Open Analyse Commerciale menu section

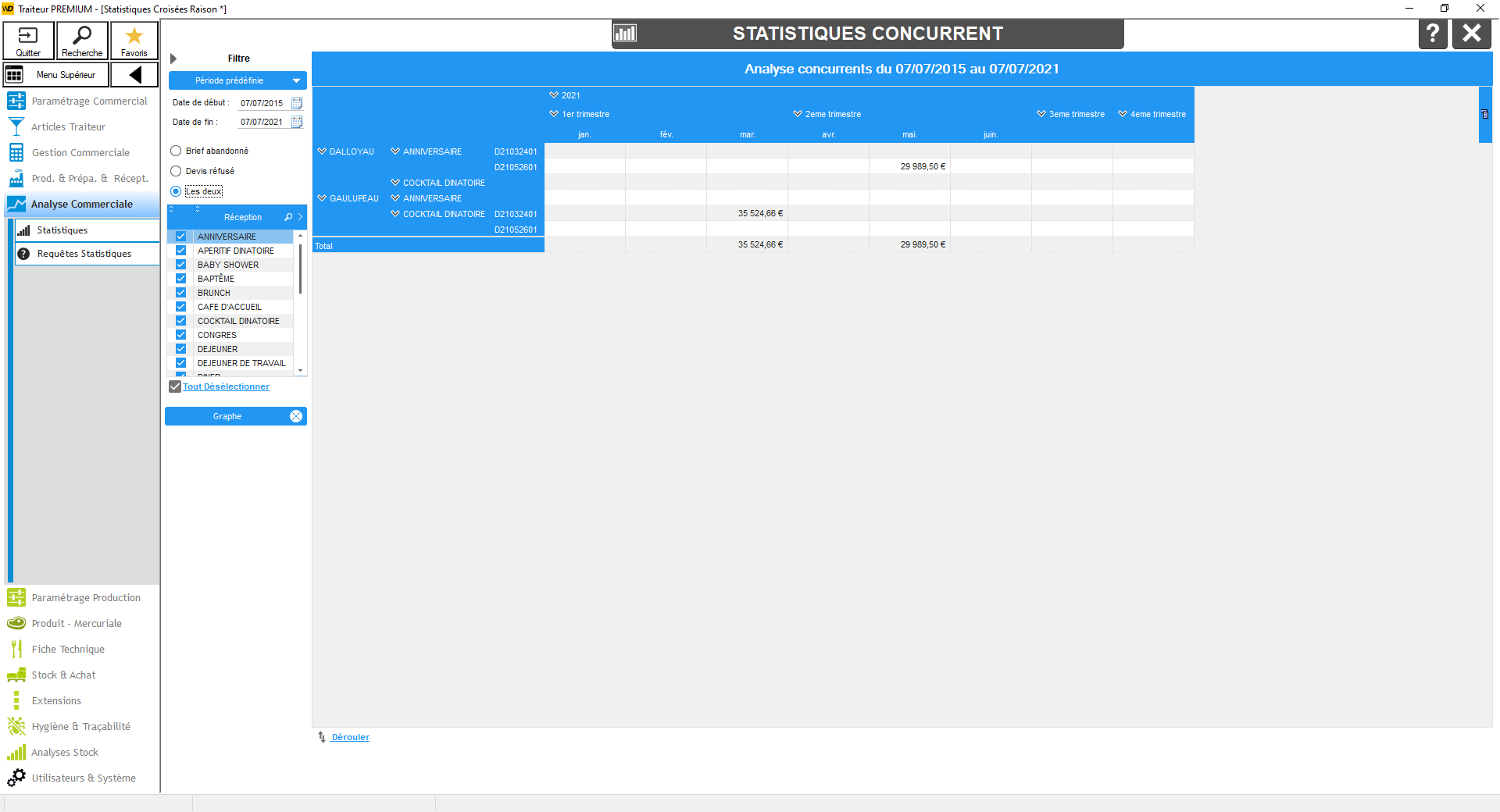coord(82,204)
